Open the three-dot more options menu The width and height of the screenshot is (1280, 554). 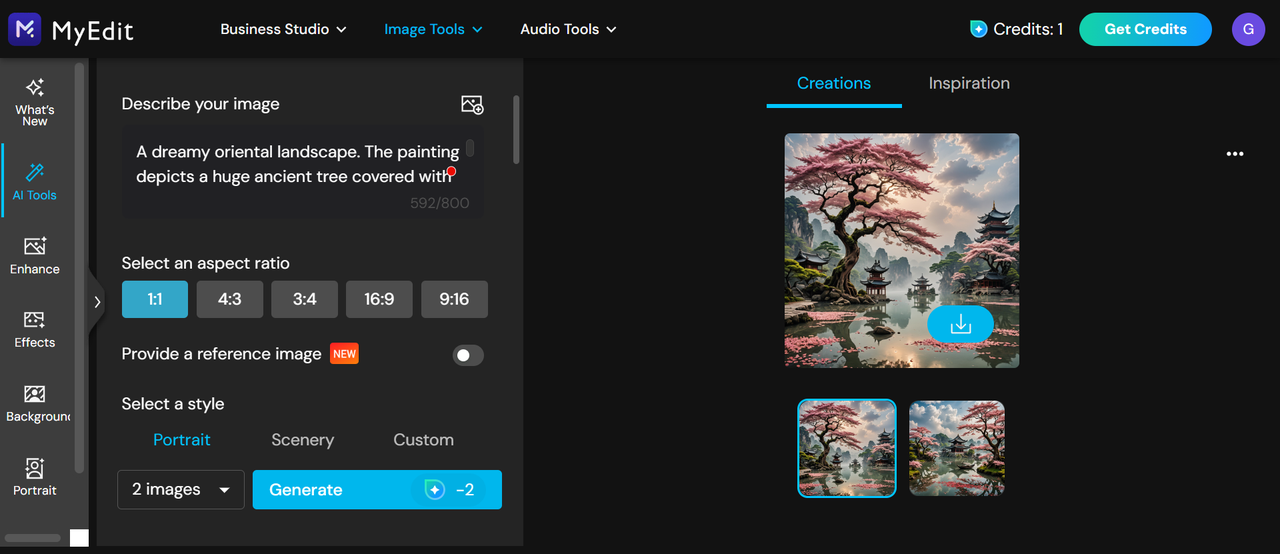1235,154
